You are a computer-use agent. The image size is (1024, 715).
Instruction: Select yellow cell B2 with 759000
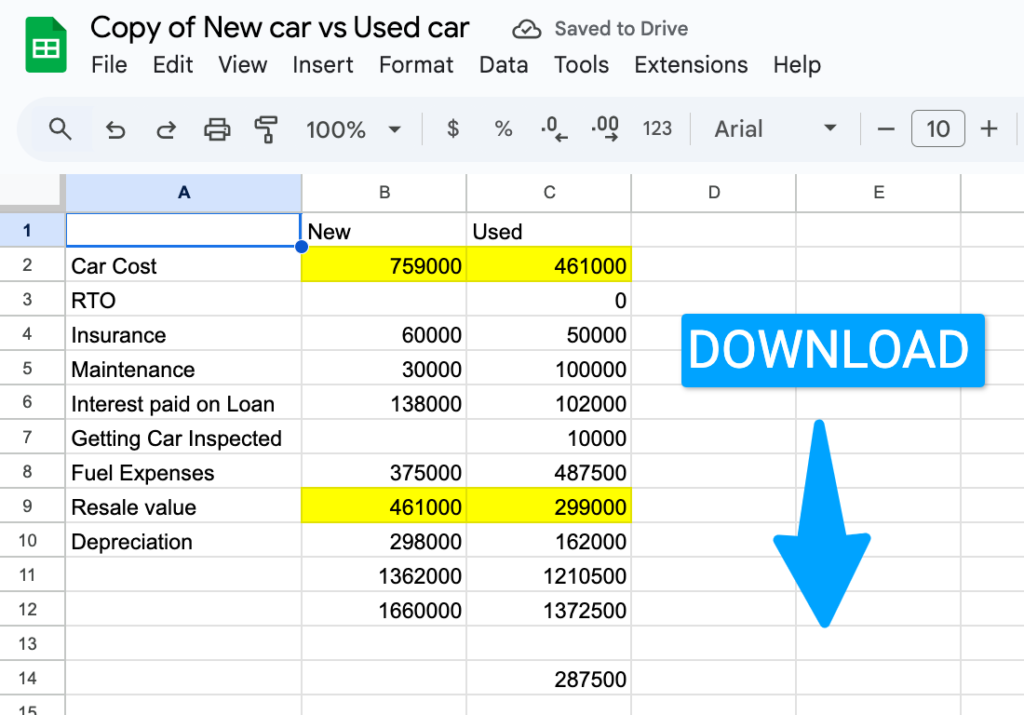tap(384, 266)
